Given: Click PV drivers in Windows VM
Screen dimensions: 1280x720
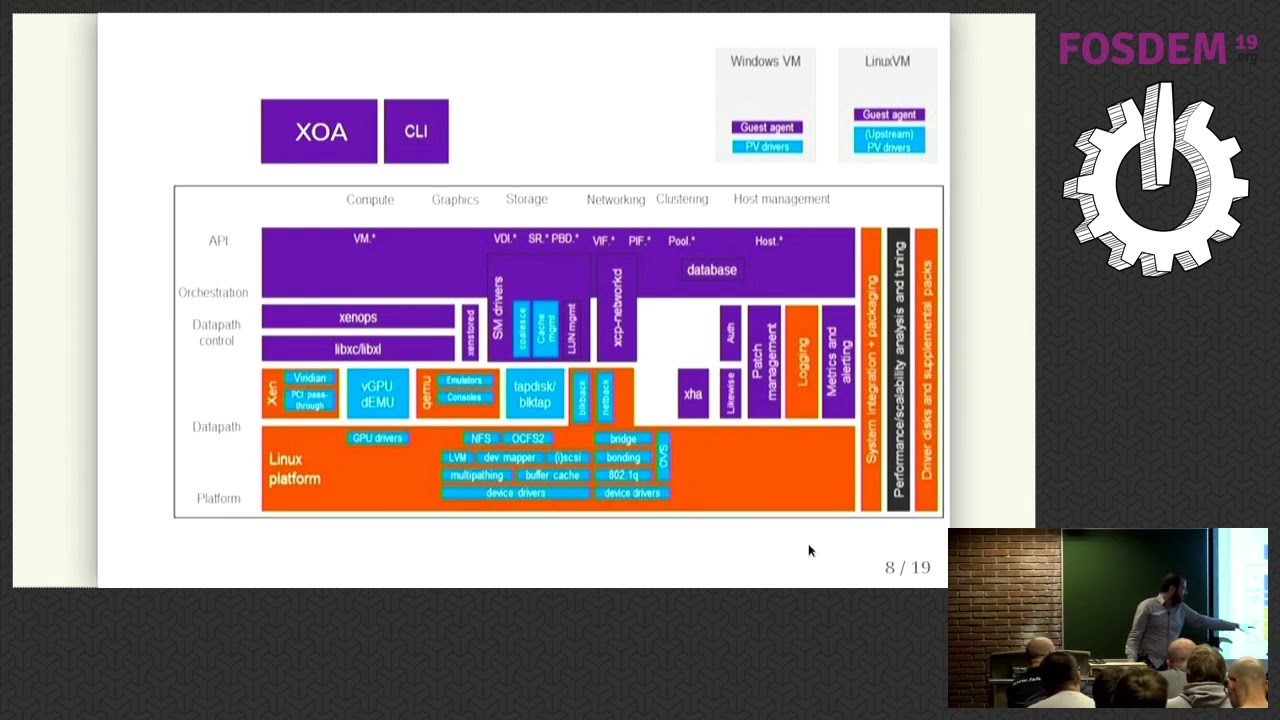Looking at the screenshot, I should (x=767, y=146).
